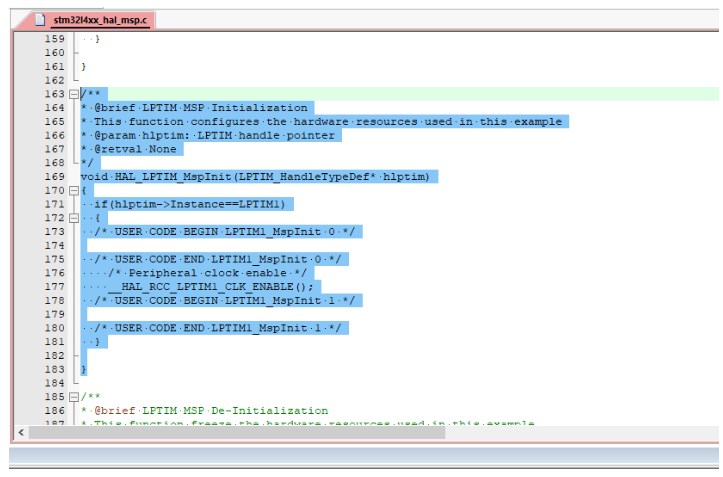723x477 pixels.
Task: Click line number 169 in the gutter
Action: 54,177
